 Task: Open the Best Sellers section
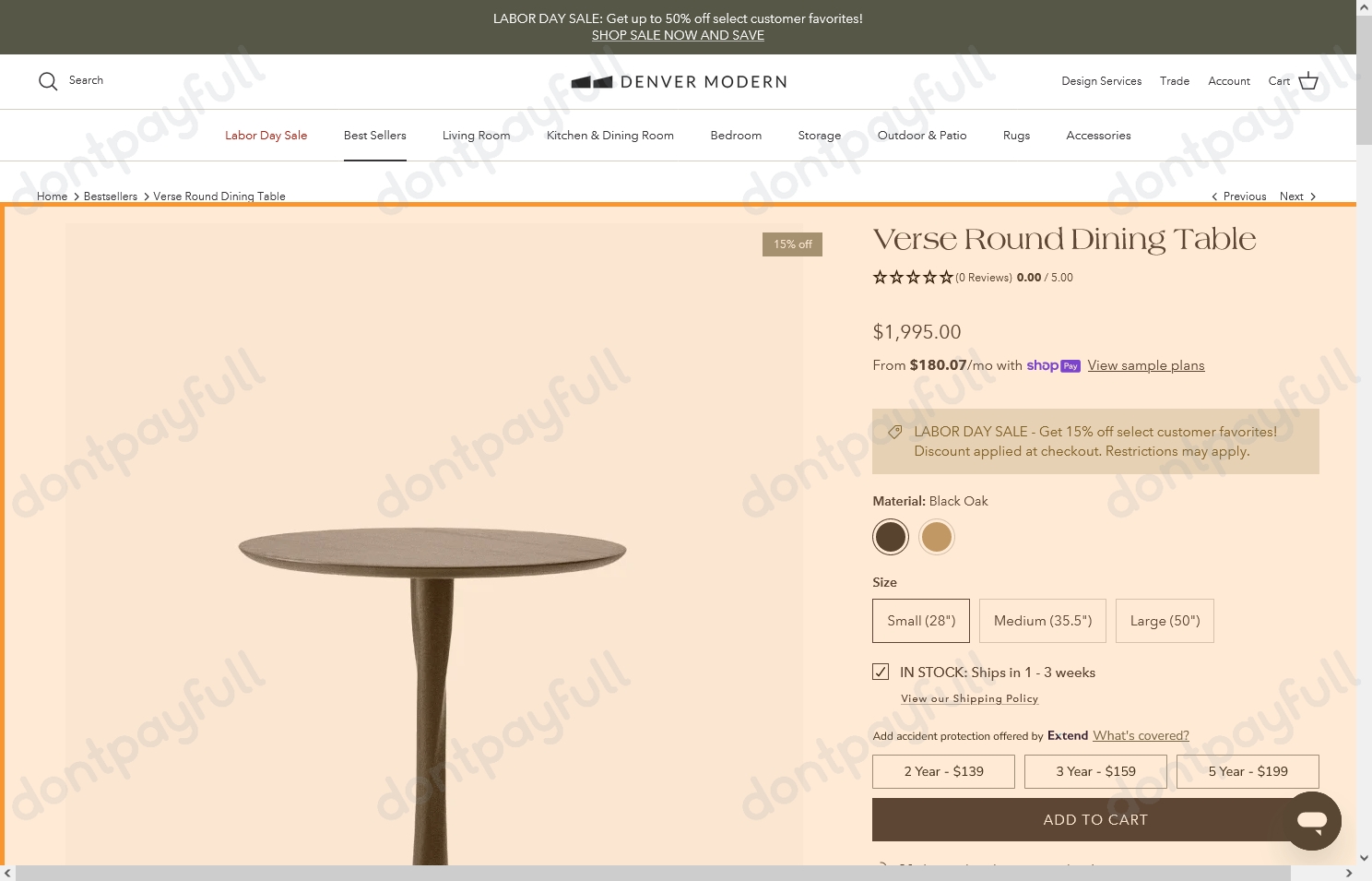(374, 135)
